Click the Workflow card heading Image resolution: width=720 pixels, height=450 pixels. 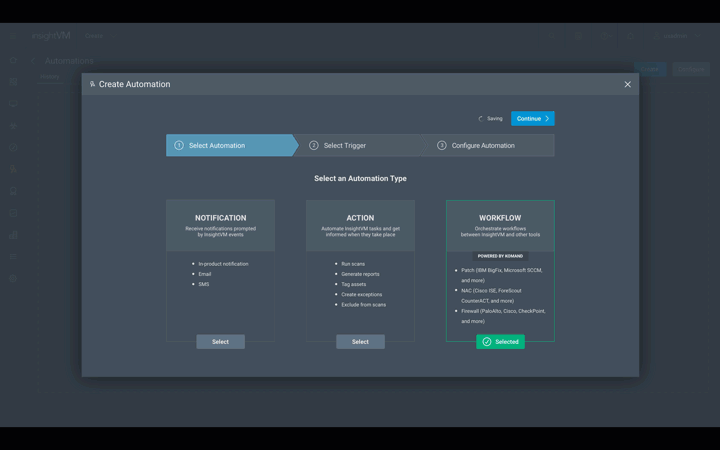500,218
